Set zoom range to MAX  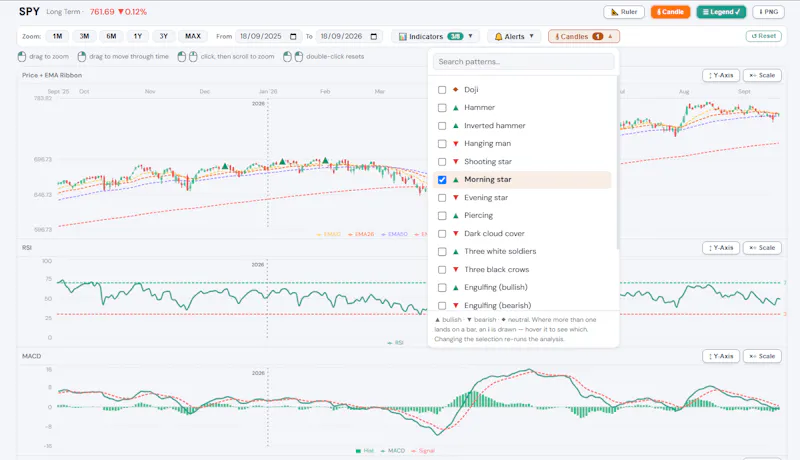click(x=192, y=36)
